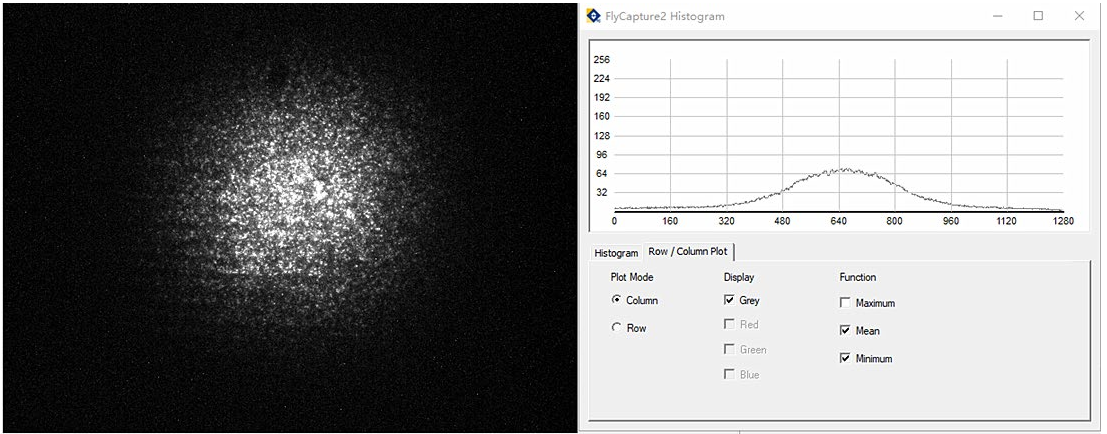This screenshot has width=1107, height=434.
Task: Maximize the FlyCapture2 Histogram window
Action: coord(1039,16)
